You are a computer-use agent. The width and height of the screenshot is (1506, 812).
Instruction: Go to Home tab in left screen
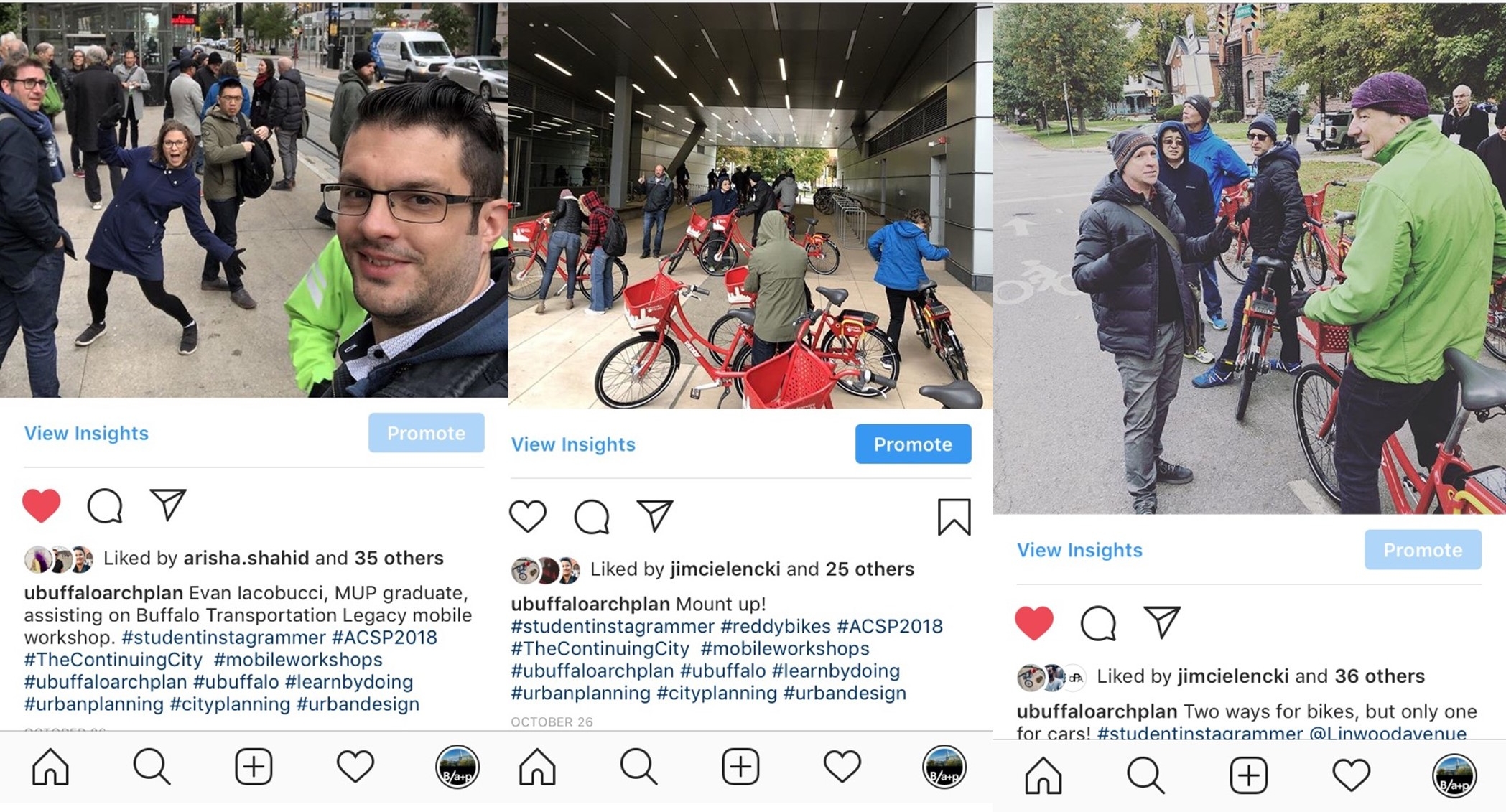50,767
